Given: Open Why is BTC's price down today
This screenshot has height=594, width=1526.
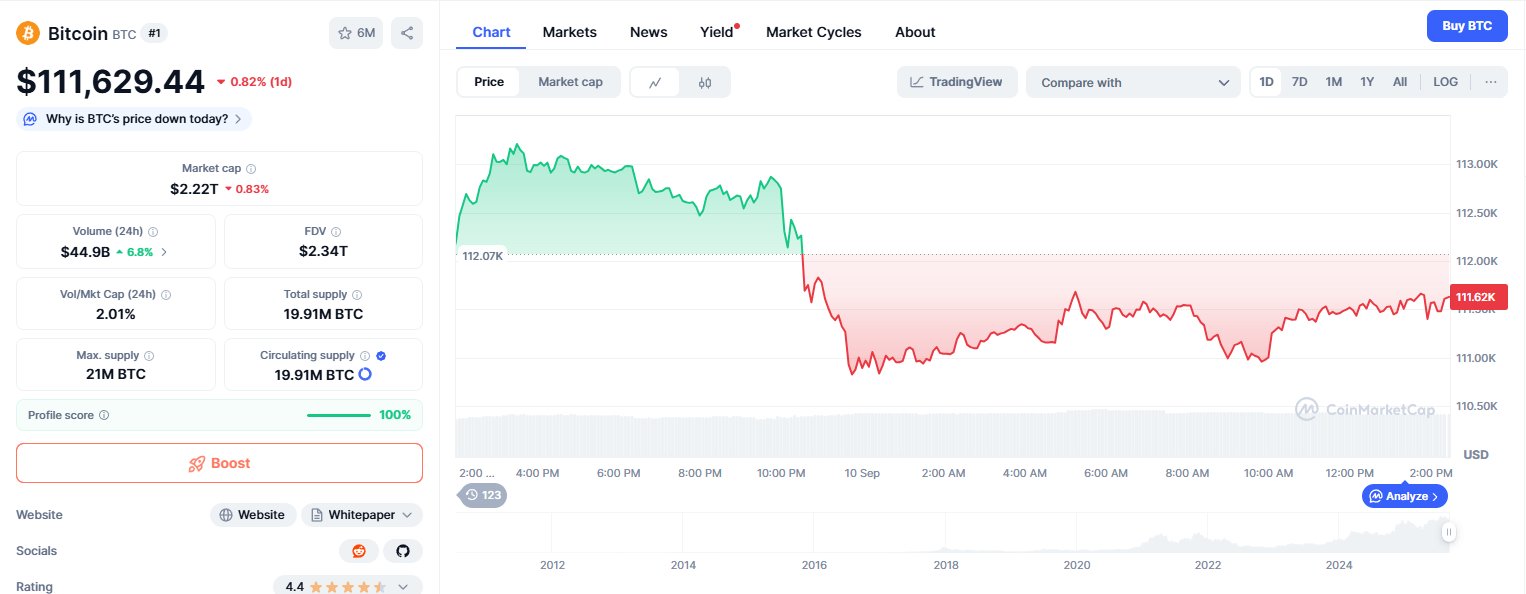Looking at the screenshot, I should (134, 119).
